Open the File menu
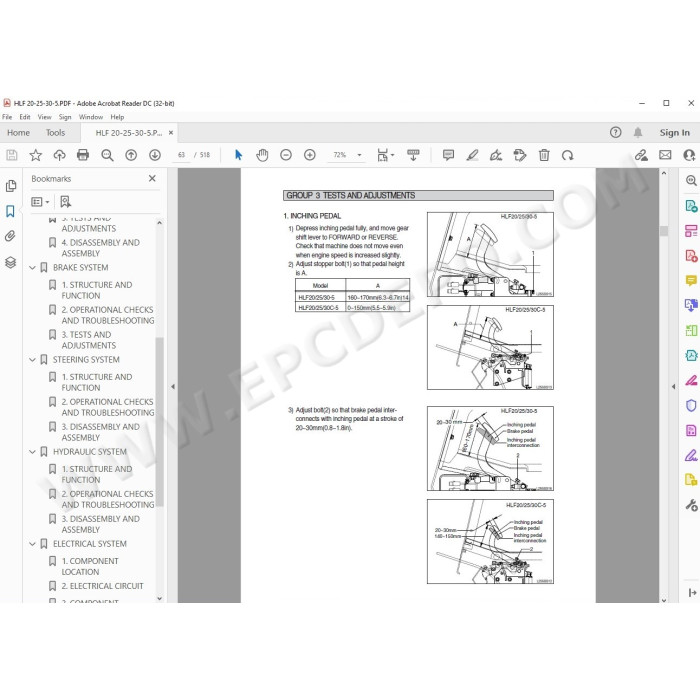 tap(7, 117)
